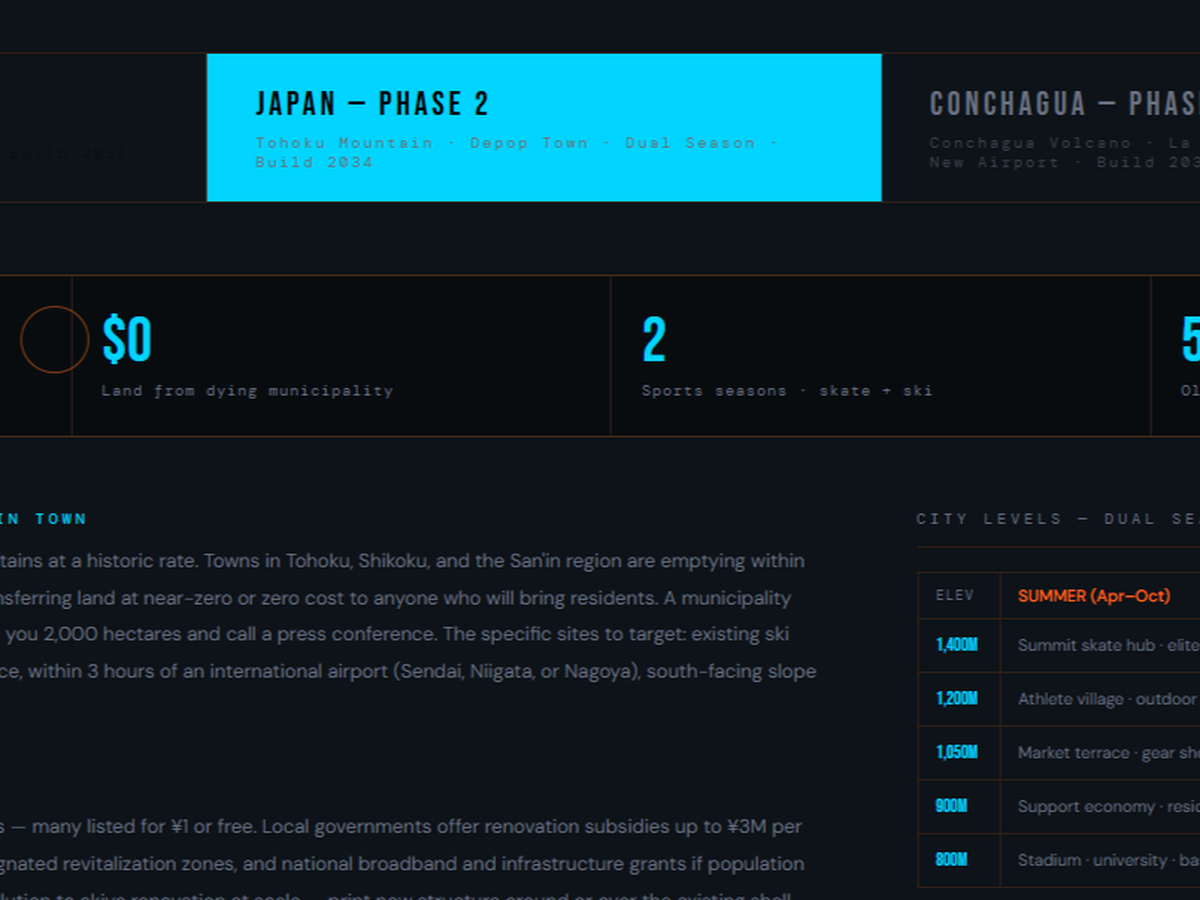Screen dimensions: 1200x900
Task: Click the $0 land cost figure
Action: tap(127, 340)
